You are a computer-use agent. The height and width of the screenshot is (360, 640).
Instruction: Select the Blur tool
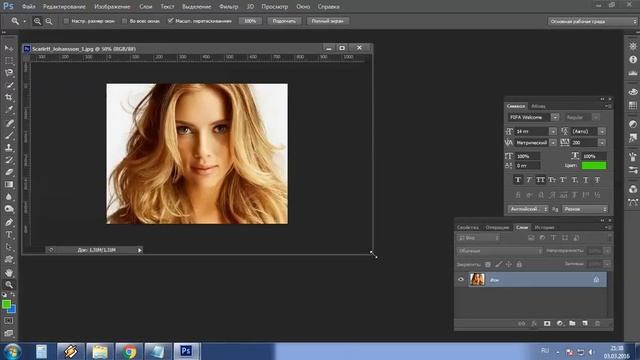coord(9,197)
